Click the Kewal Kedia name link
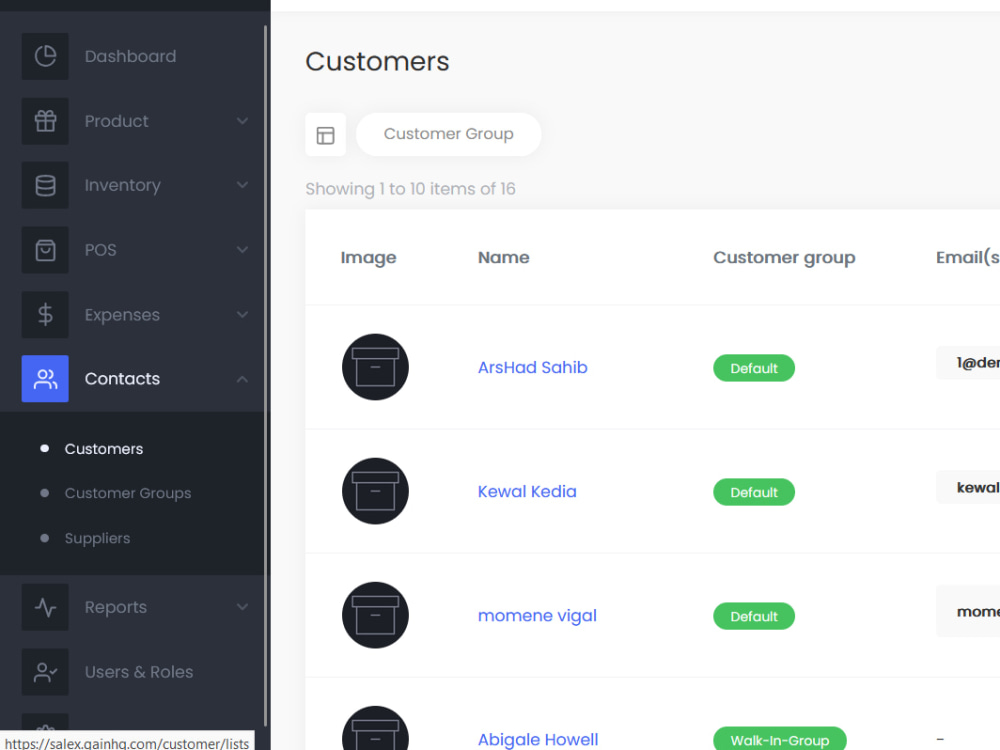 (527, 491)
